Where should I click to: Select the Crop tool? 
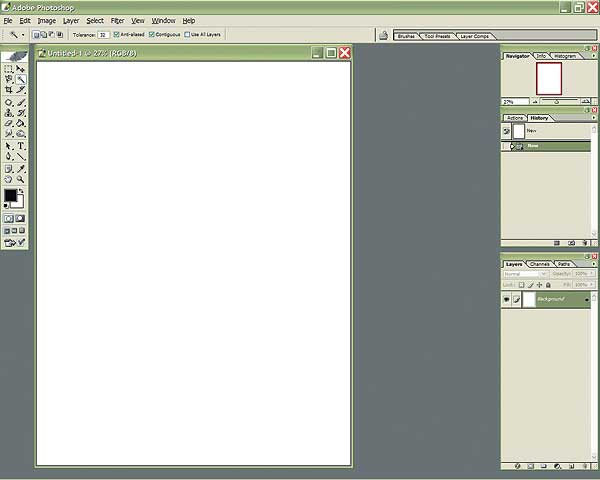coord(9,90)
